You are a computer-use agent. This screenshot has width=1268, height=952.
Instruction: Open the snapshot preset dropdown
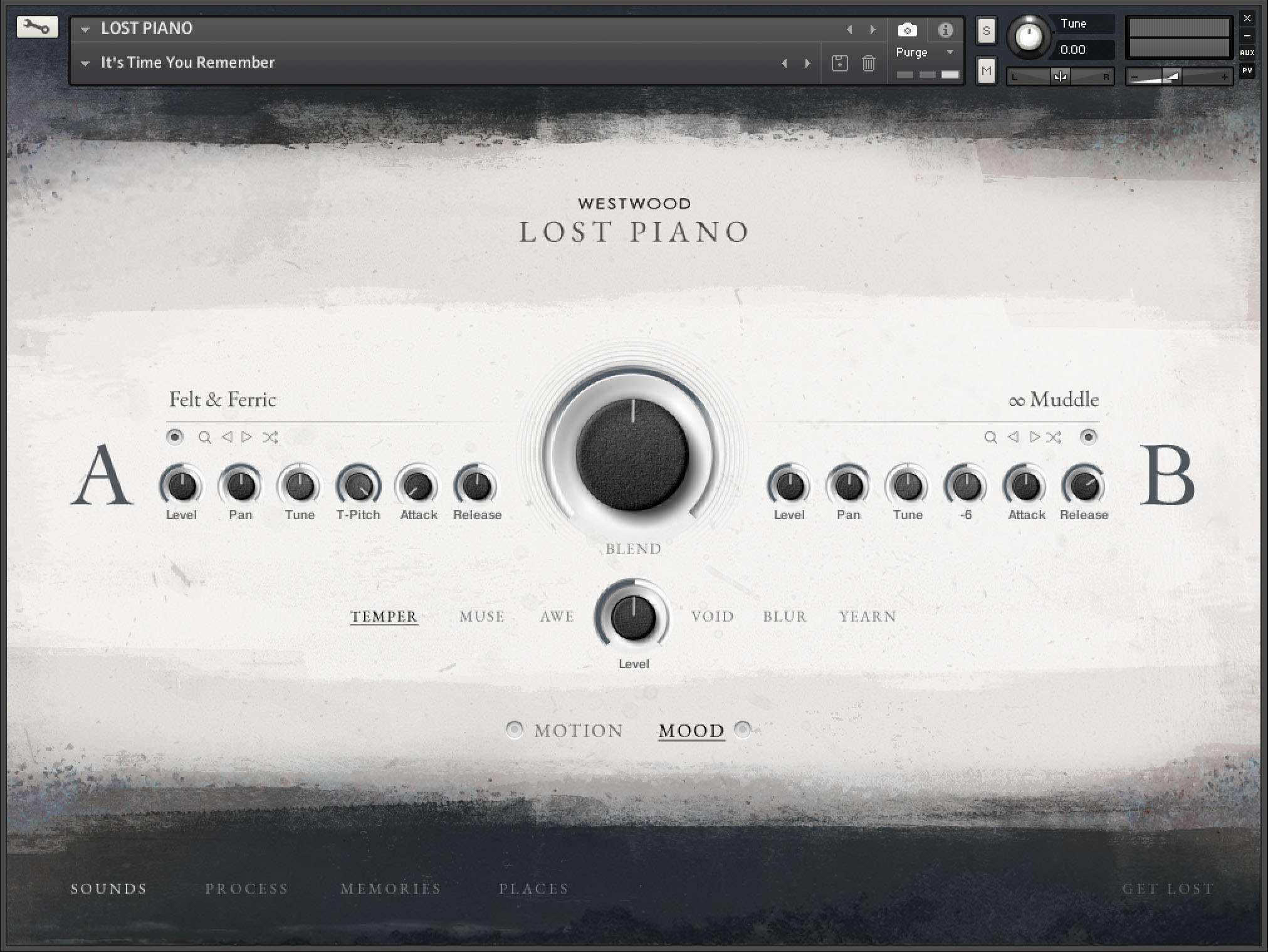(x=86, y=63)
